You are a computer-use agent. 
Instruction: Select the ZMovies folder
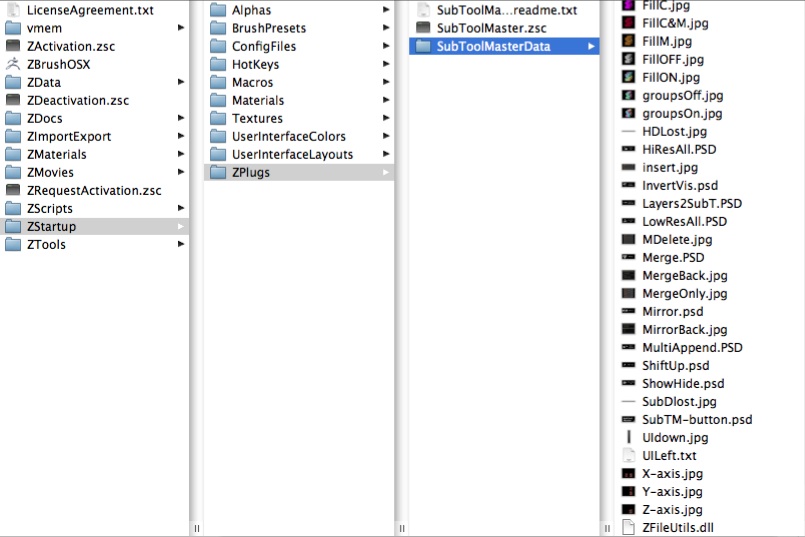[x=94, y=172]
